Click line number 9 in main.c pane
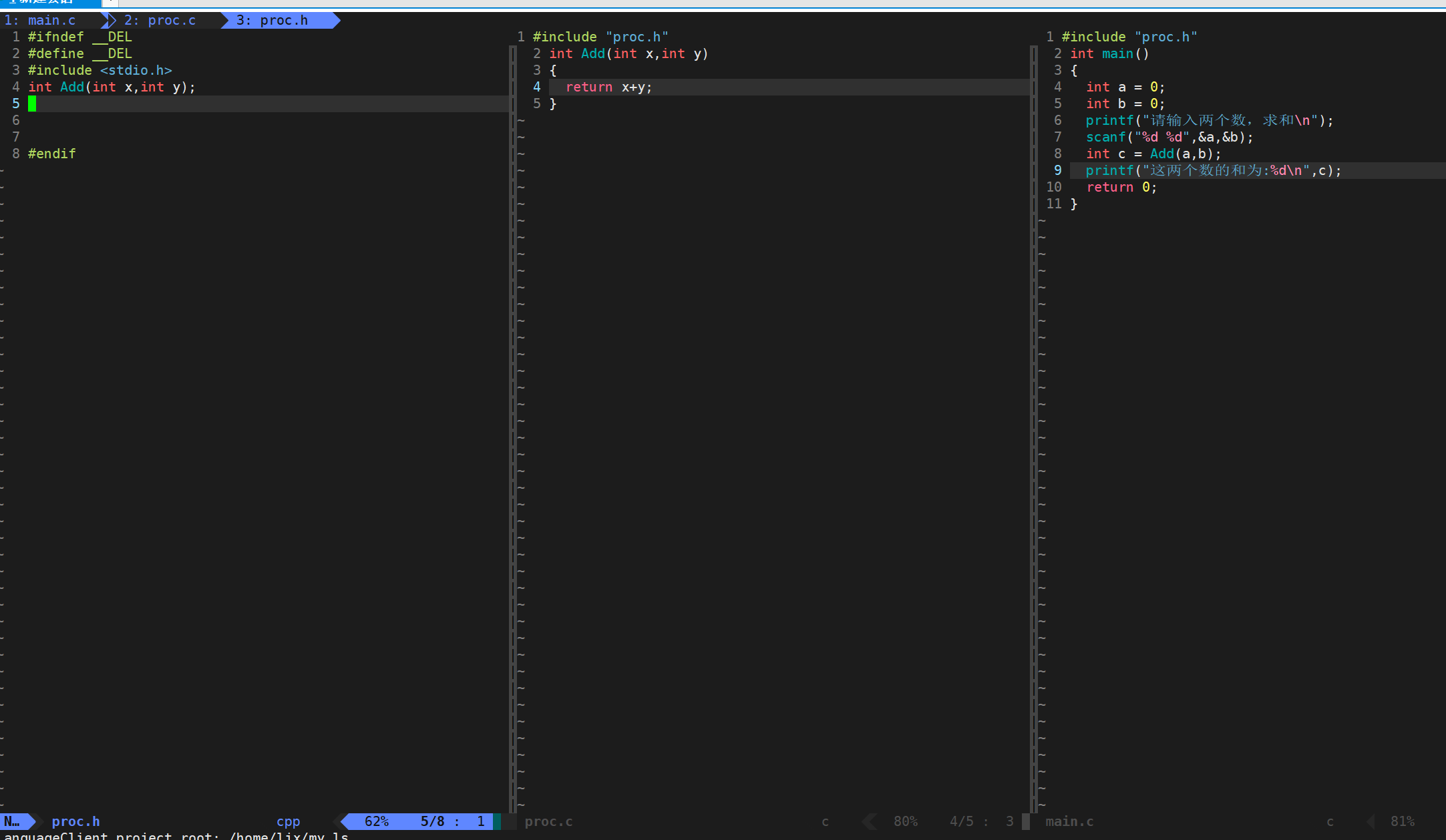Image resolution: width=1446 pixels, height=840 pixels. (1057, 170)
